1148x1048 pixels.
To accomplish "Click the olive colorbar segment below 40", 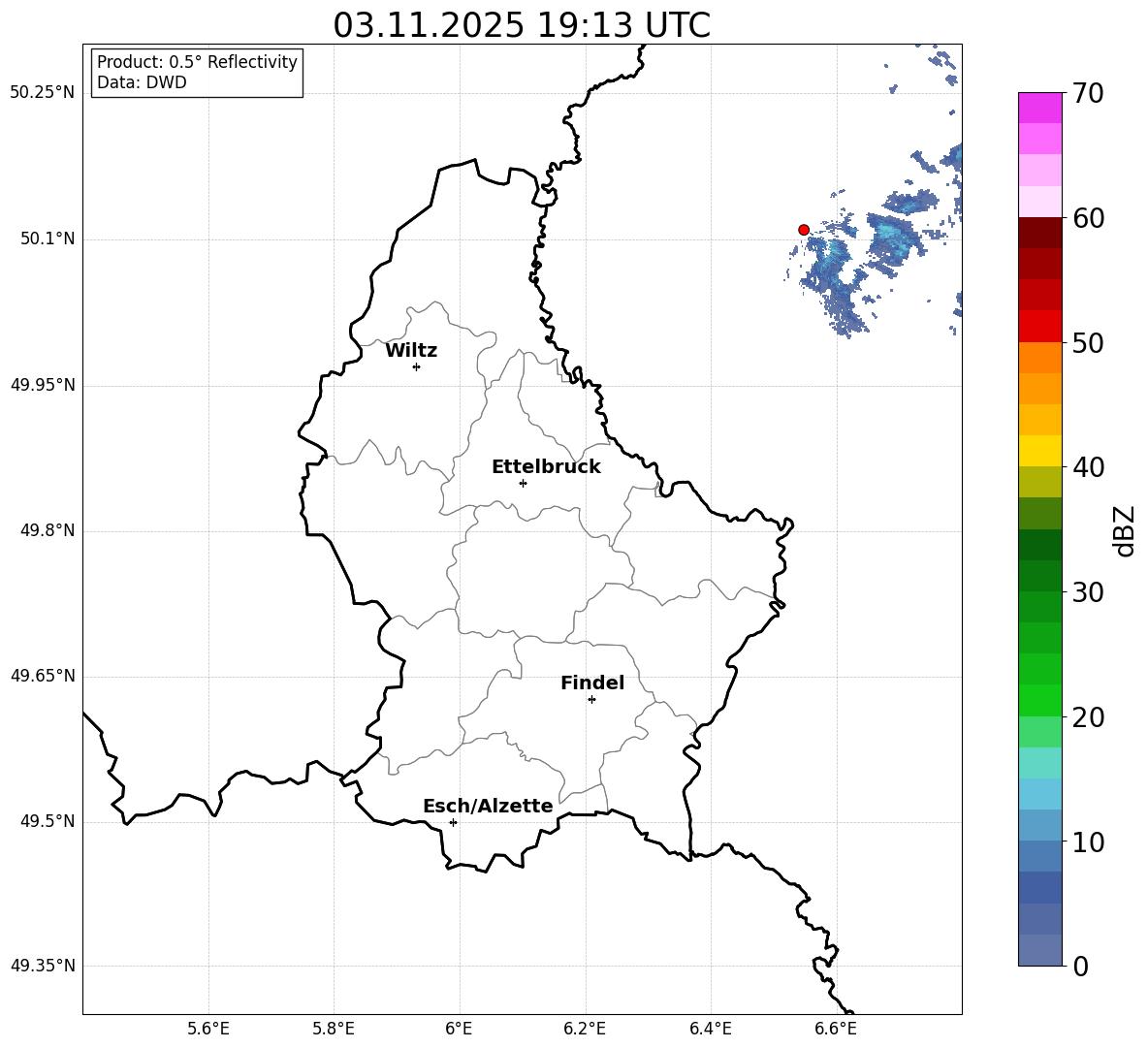I will [x=1039, y=482].
